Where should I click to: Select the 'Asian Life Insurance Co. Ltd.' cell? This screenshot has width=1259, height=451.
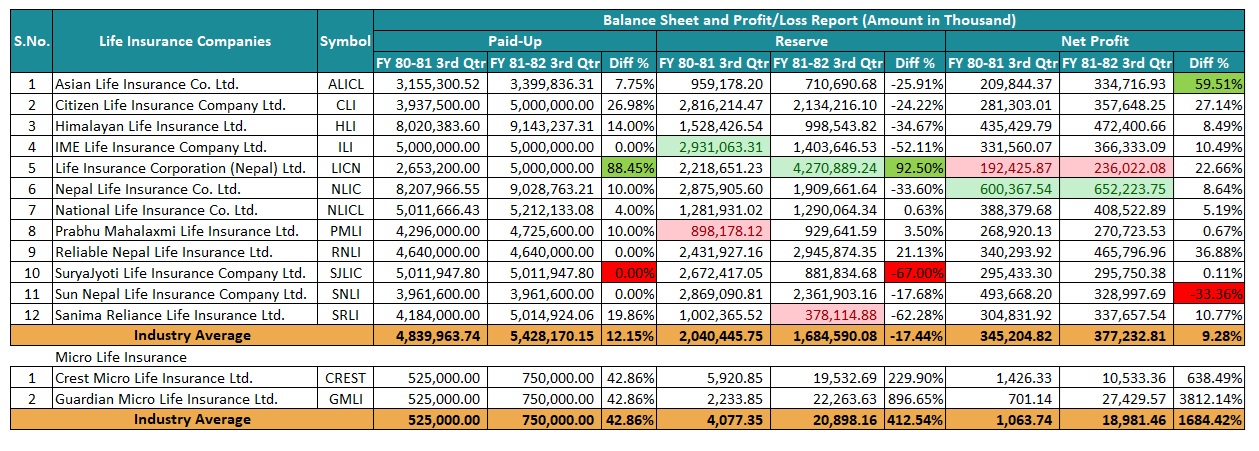[x=184, y=83]
